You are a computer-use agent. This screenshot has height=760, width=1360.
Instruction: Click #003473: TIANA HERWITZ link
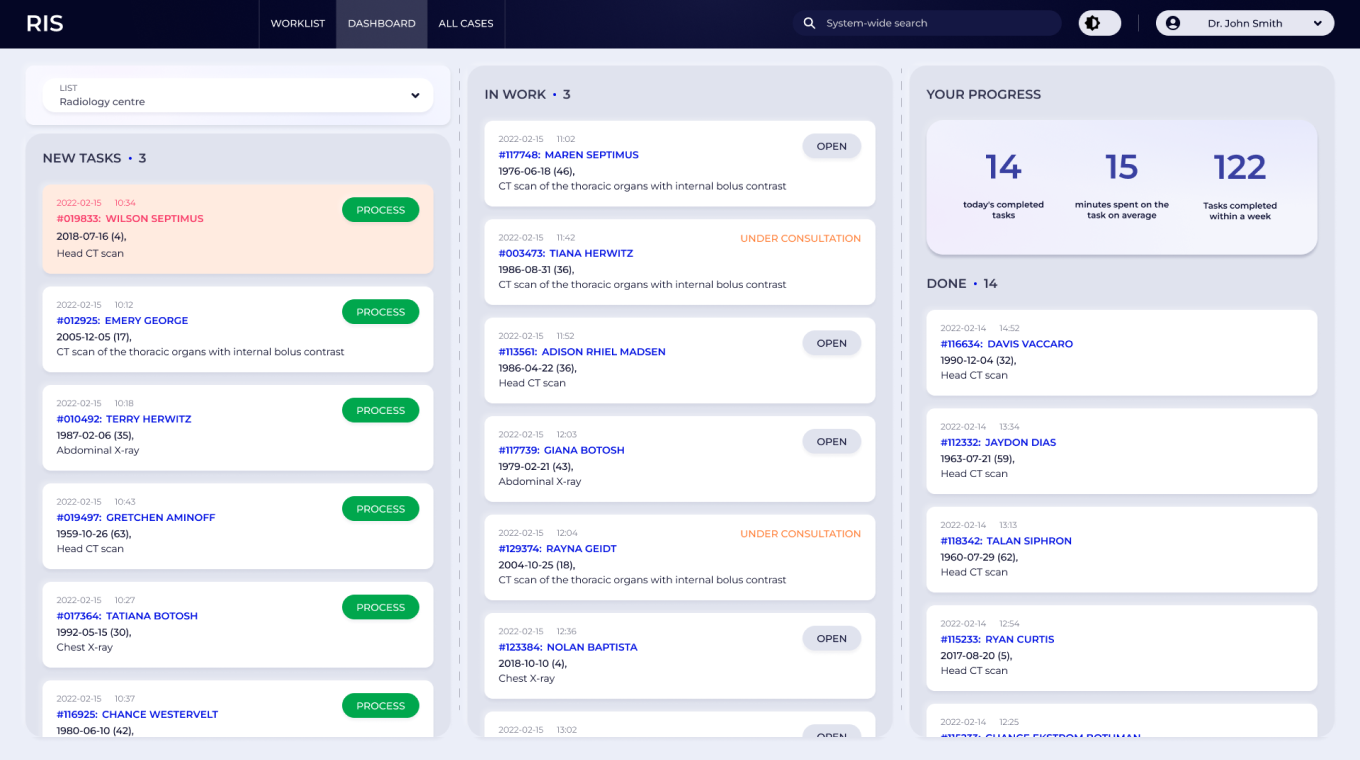[566, 253]
